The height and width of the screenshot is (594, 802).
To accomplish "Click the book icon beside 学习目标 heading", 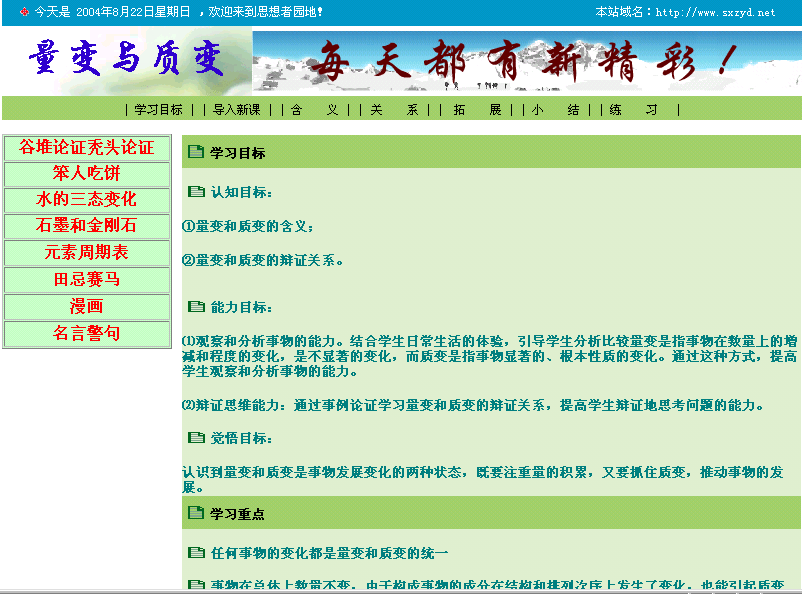I will [x=196, y=152].
